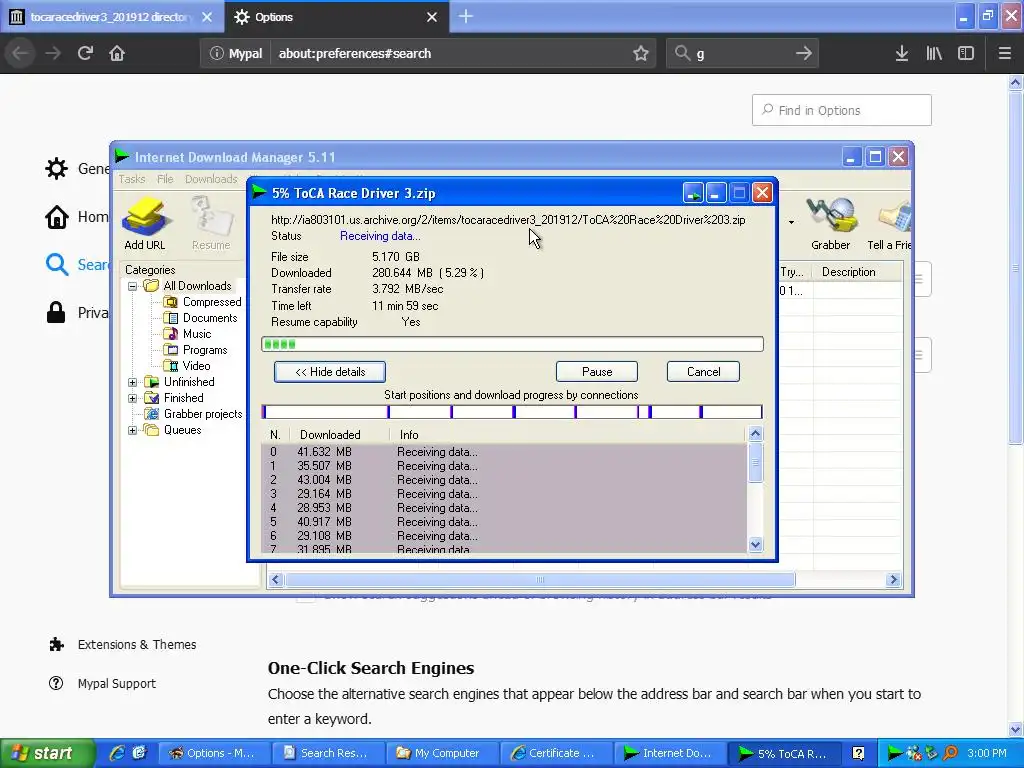Select the Home category house icon
The height and width of the screenshot is (768, 1024).
coord(57,217)
